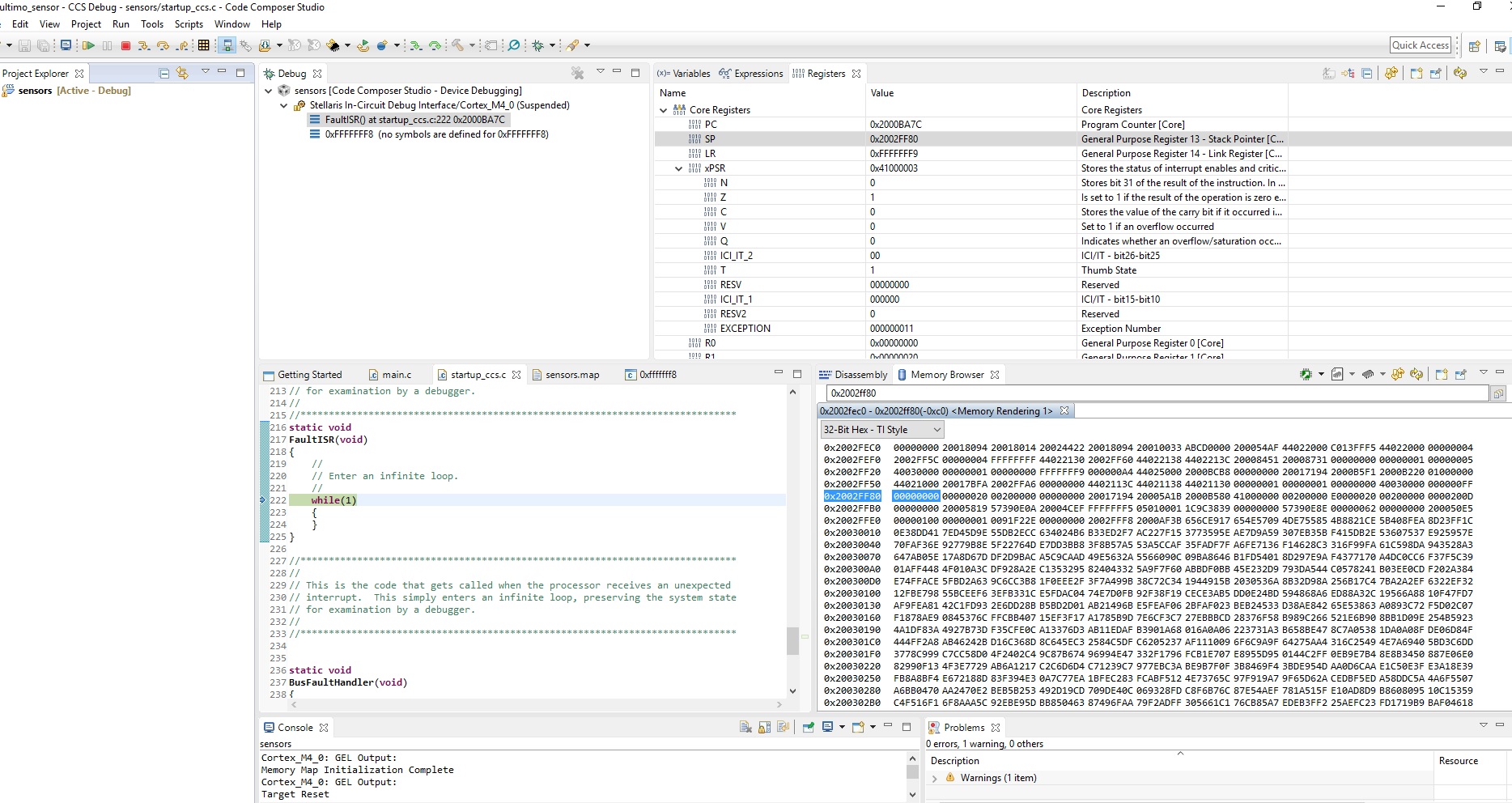Click Clear Console icon in Console view

pos(745,727)
